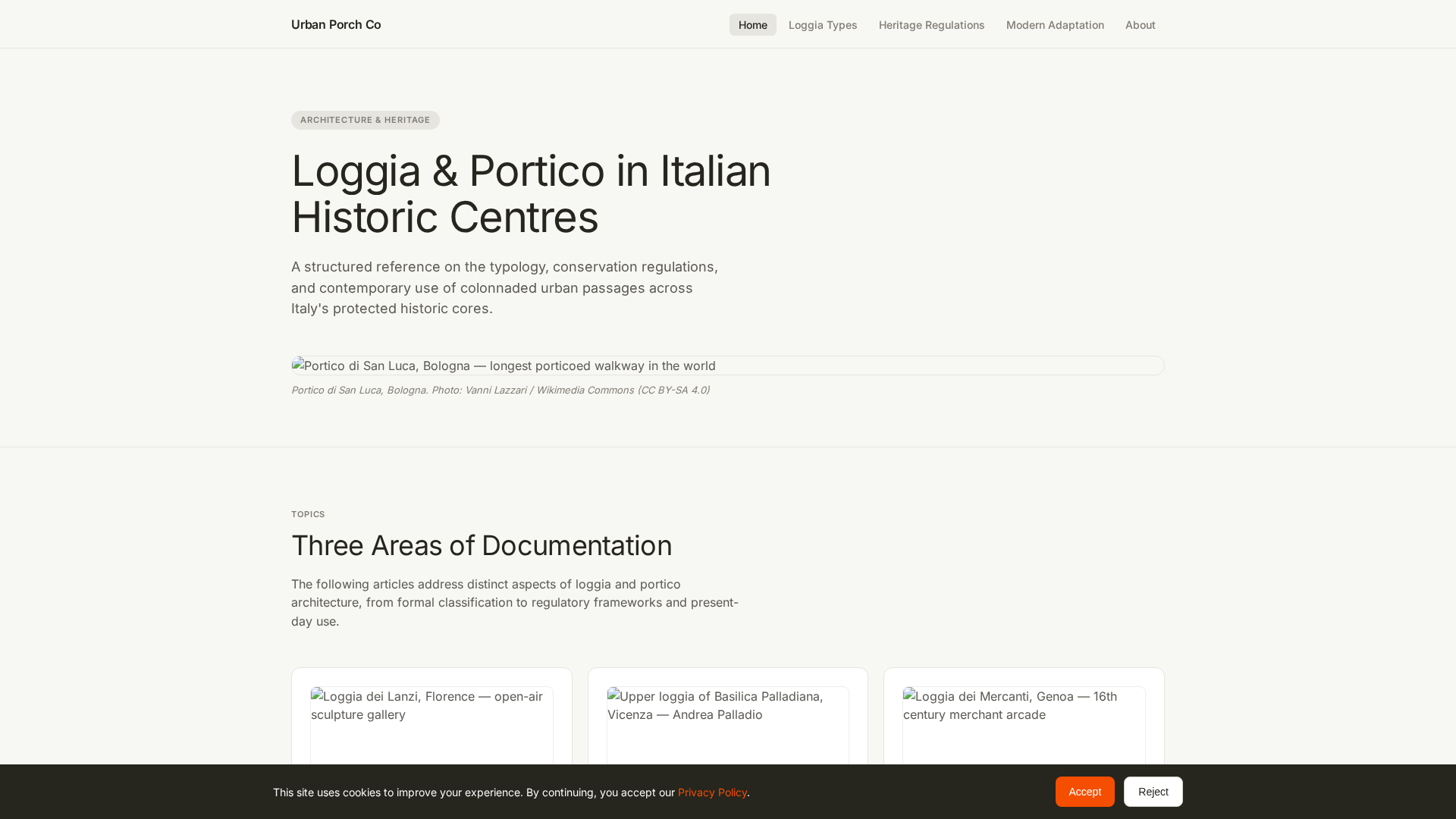Open the Loggia Types page

(823, 25)
